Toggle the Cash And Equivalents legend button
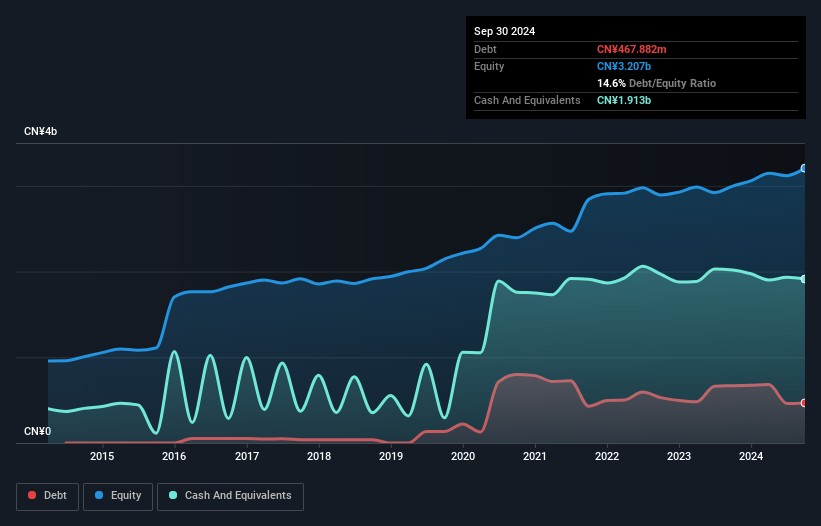The image size is (821, 526). pos(230,496)
